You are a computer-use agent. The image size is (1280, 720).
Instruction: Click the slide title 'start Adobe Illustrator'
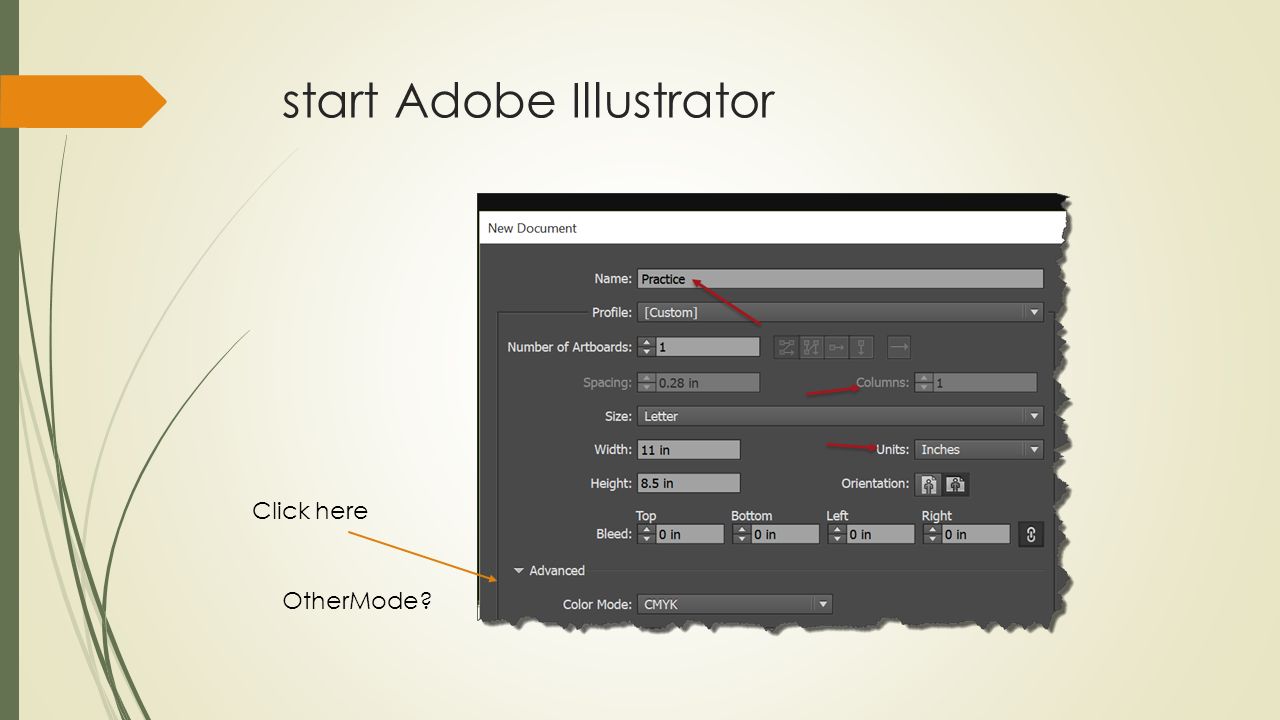coord(528,100)
